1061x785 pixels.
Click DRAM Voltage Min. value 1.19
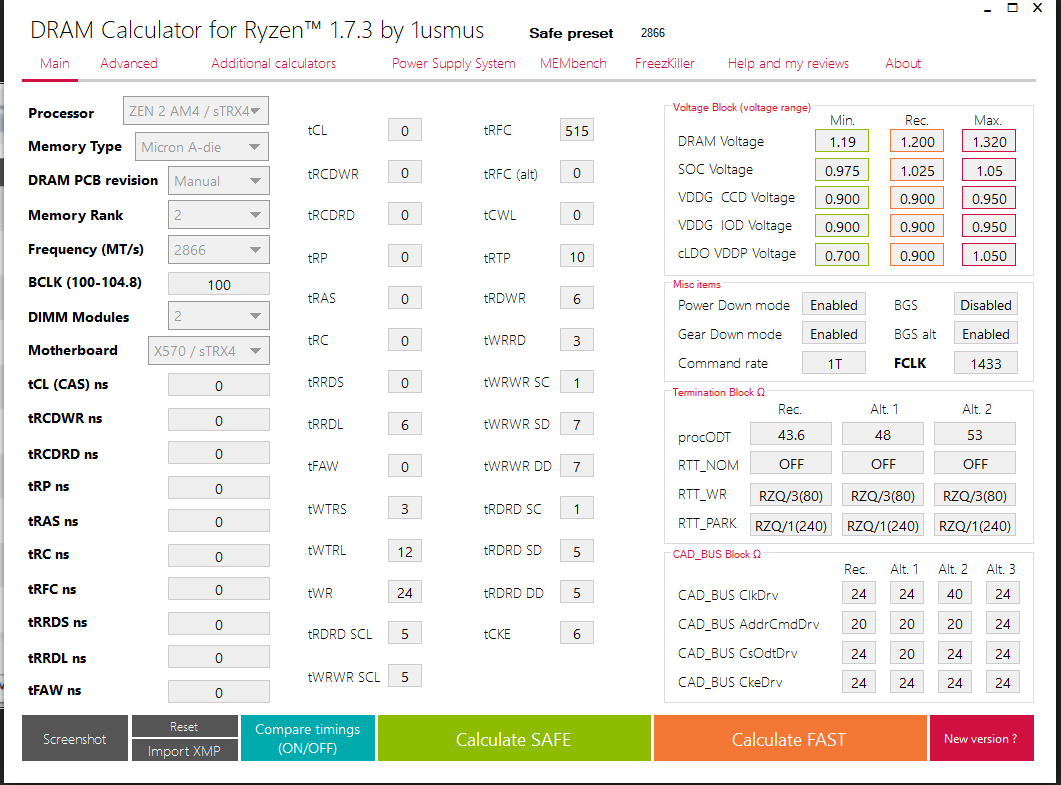pos(842,141)
